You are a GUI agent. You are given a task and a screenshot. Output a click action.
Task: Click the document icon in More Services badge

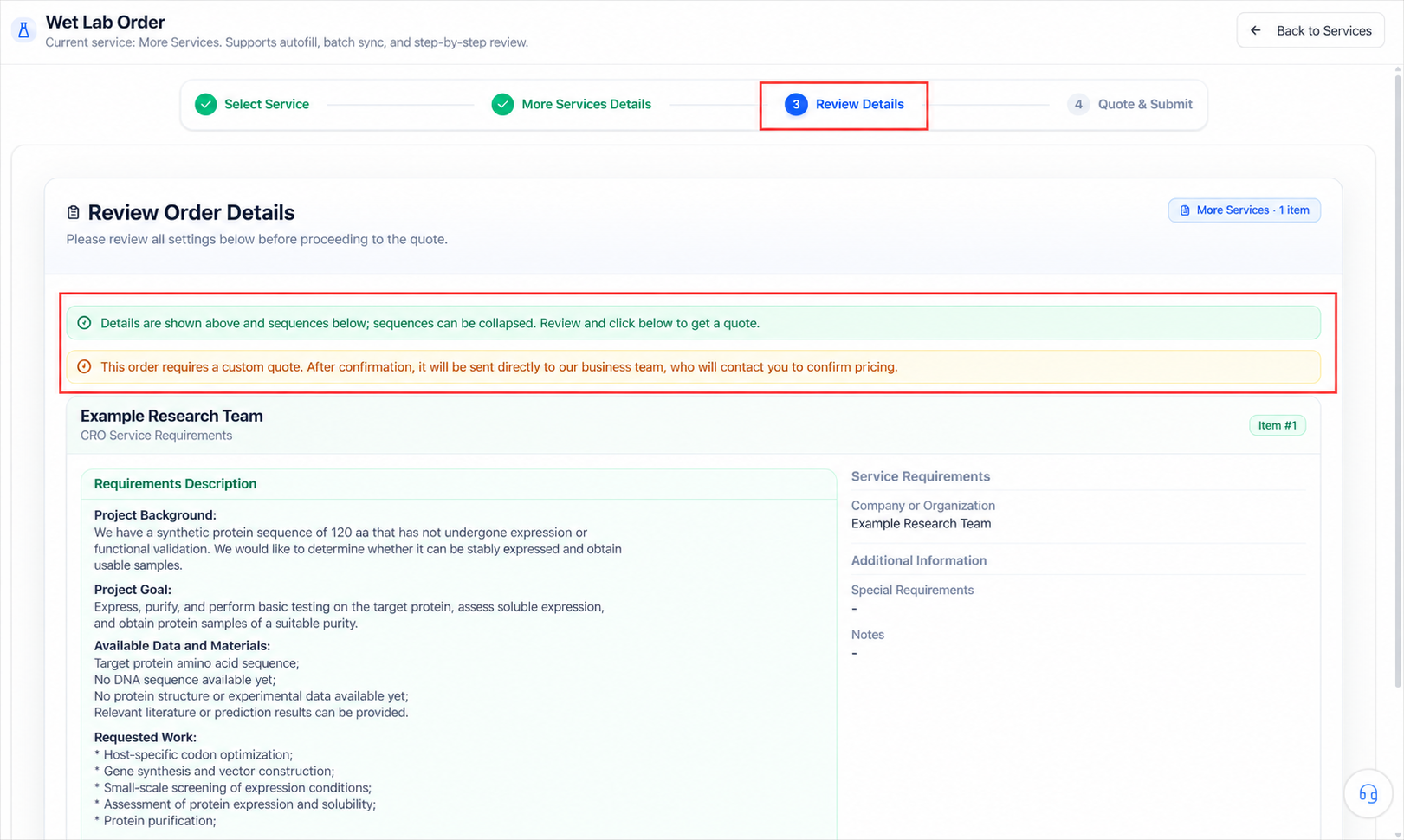click(1185, 210)
